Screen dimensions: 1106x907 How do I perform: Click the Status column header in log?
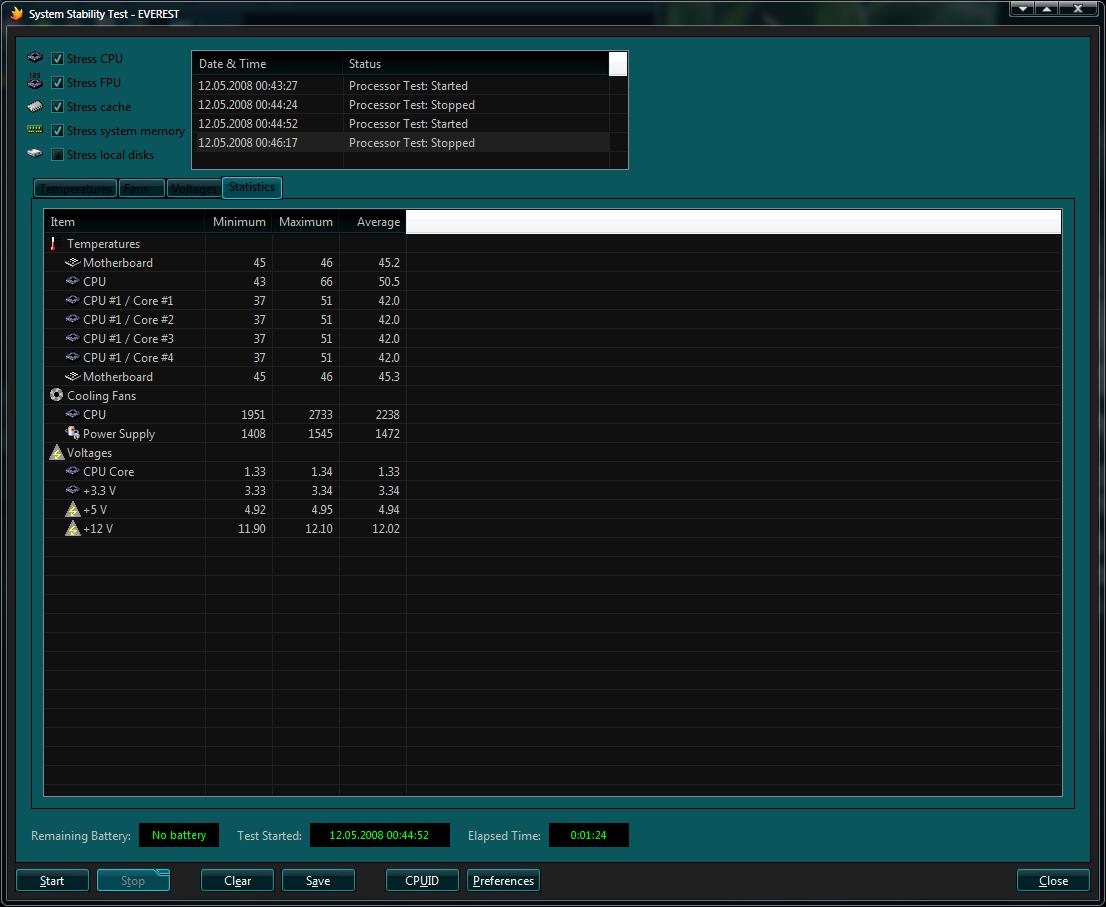point(475,63)
